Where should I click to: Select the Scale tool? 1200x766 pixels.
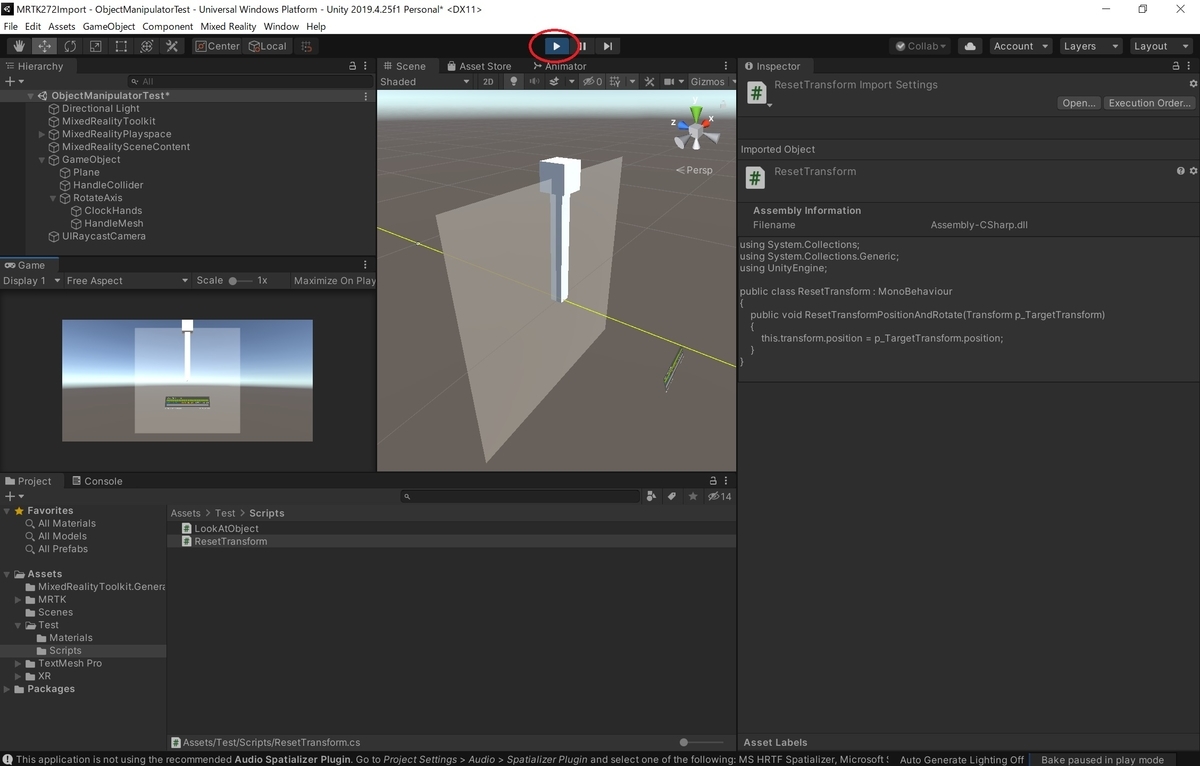point(95,46)
